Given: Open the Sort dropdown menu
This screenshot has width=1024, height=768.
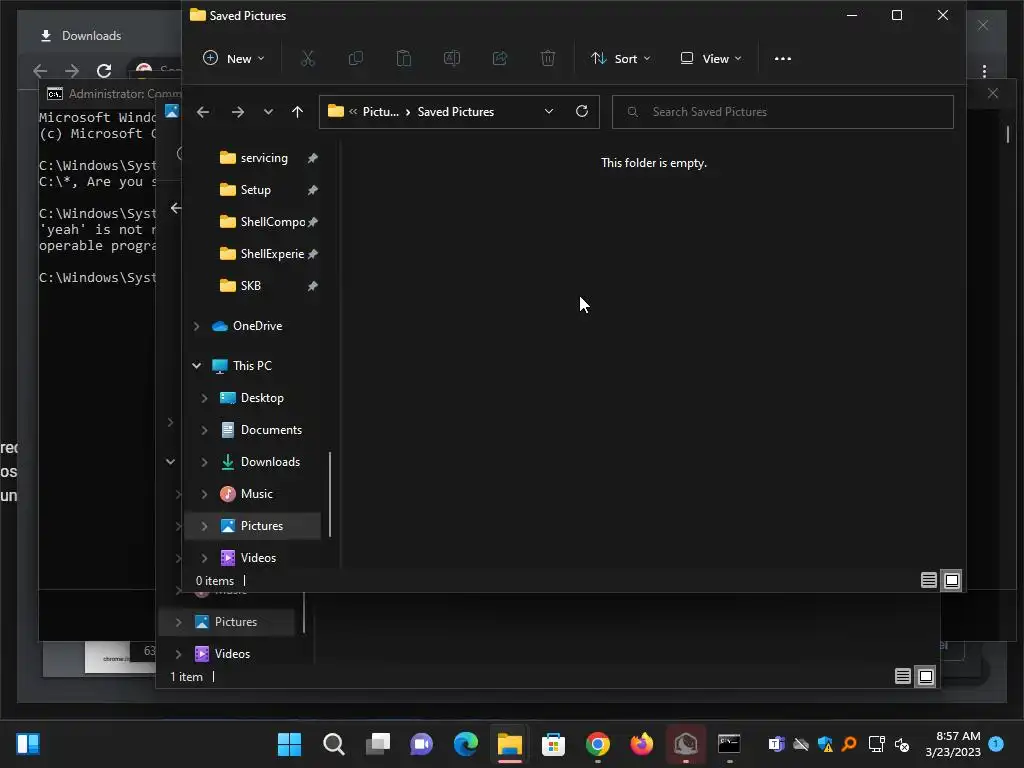Looking at the screenshot, I should (620, 59).
